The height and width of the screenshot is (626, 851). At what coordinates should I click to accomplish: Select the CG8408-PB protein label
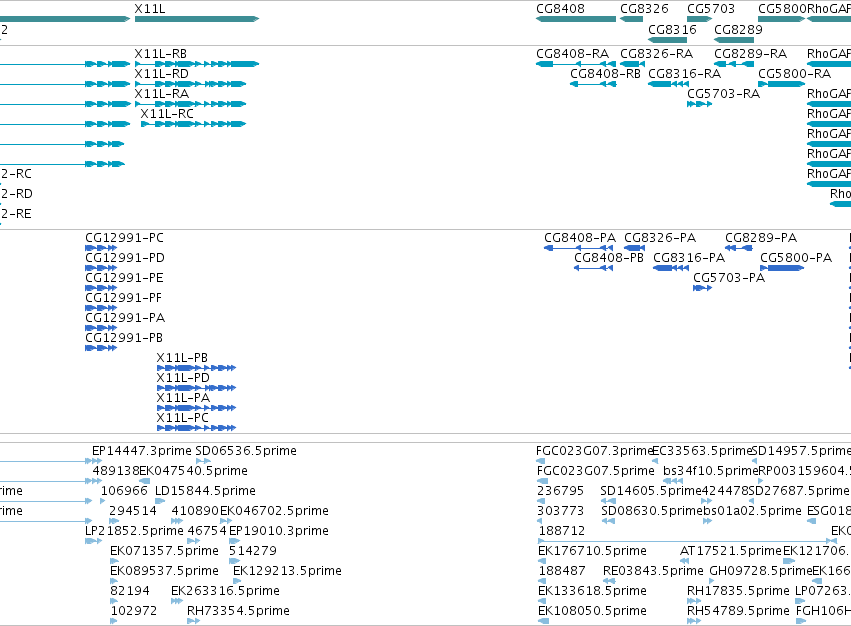pos(609,258)
